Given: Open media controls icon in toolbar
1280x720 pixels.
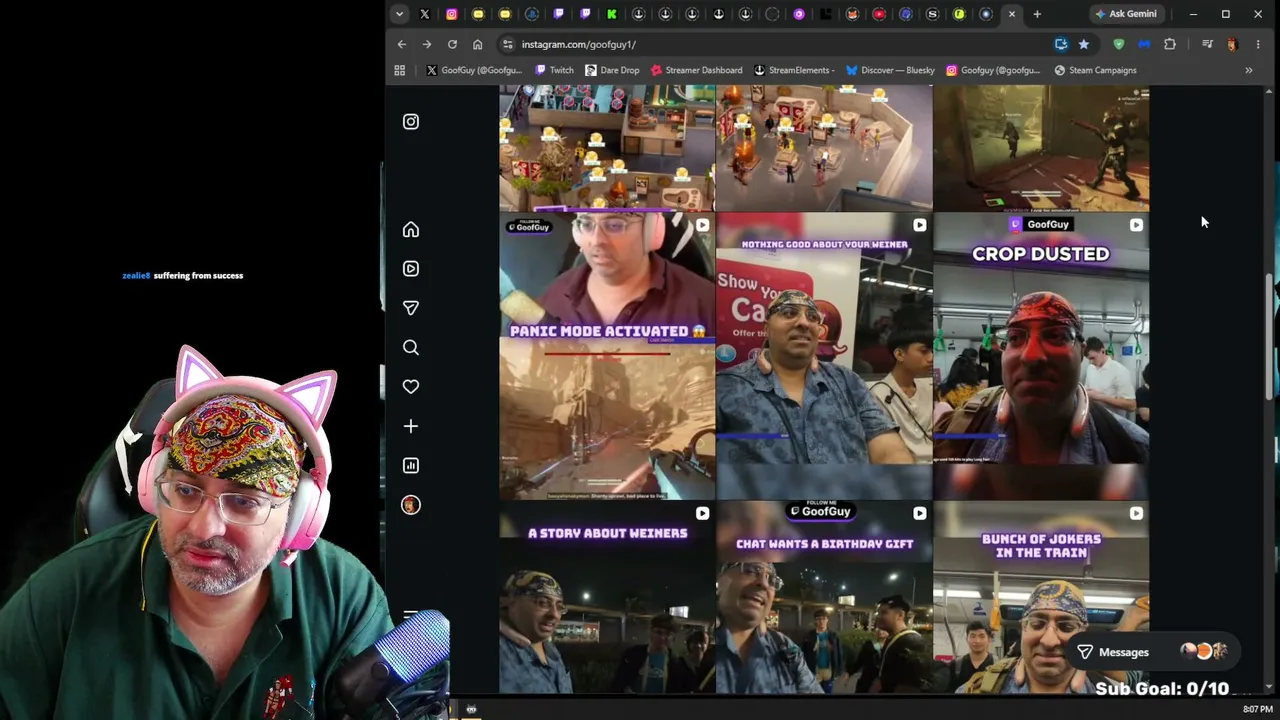Looking at the screenshot, I should [x=1207, y=44].
